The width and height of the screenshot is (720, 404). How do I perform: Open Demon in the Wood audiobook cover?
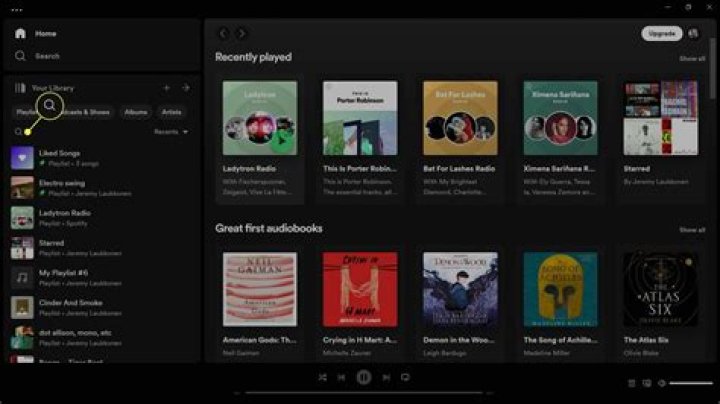(460, 289)
